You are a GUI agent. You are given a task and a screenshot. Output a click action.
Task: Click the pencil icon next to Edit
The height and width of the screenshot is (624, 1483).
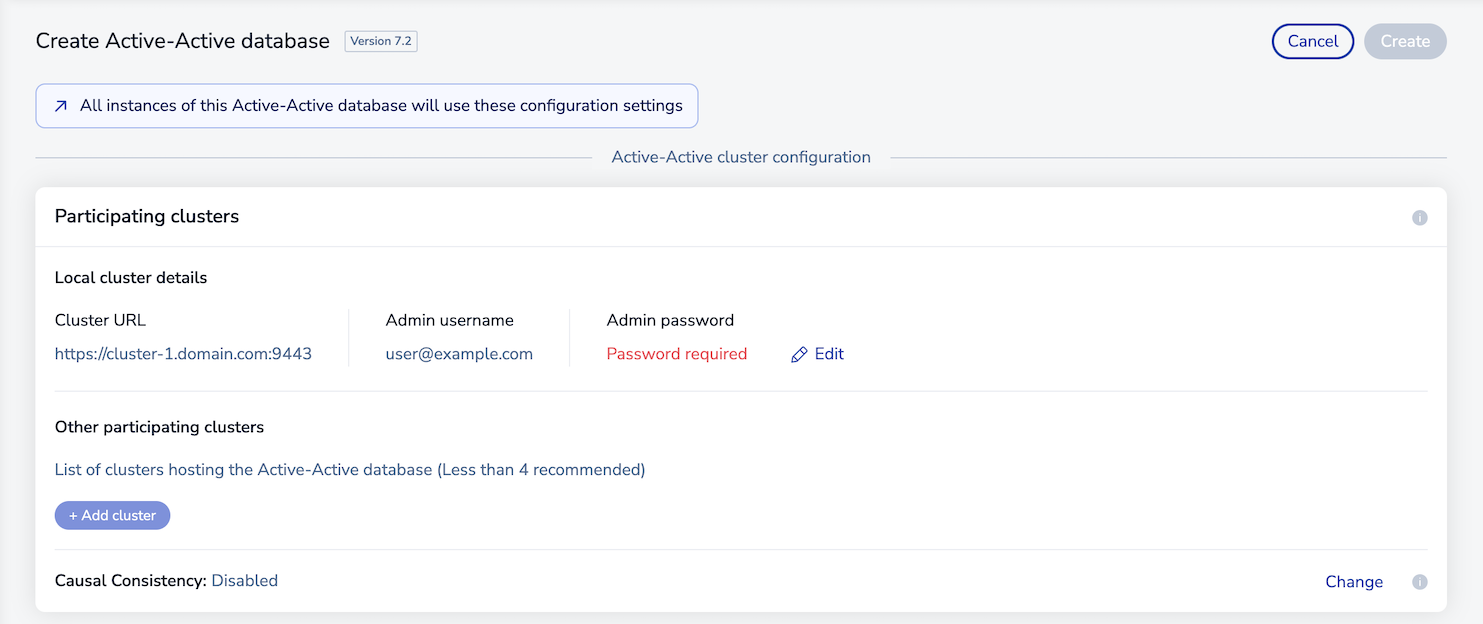coord(799,355)
